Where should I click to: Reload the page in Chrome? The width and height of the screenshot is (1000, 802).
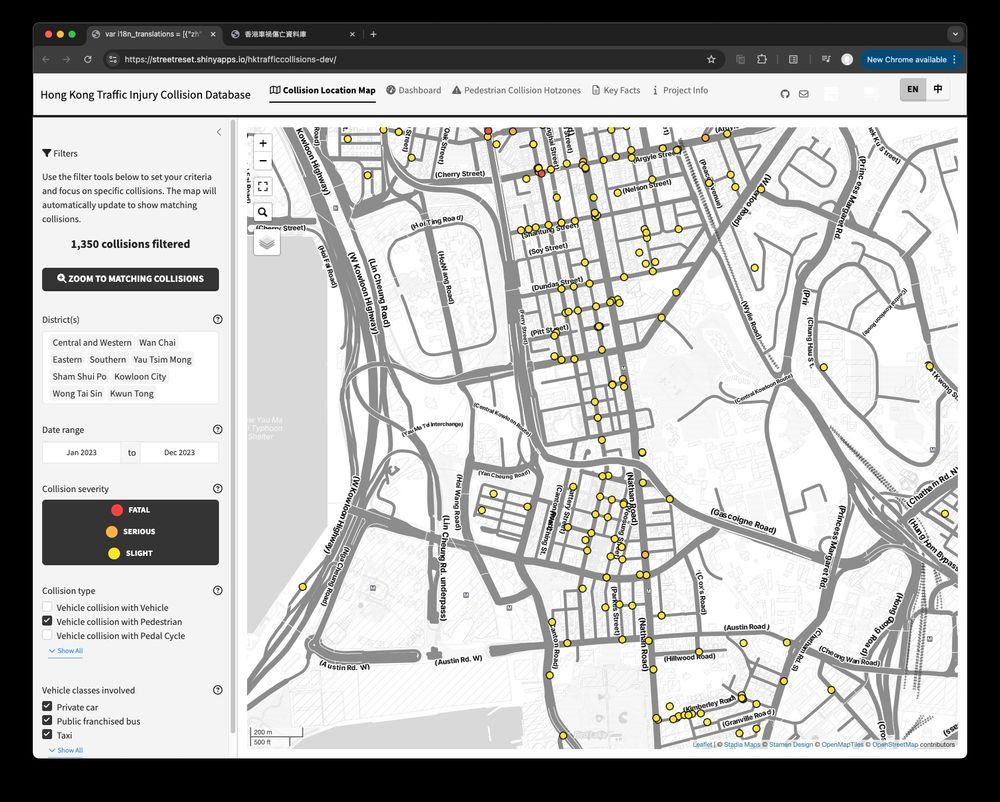pyautogui.click(x=87, y=59)
